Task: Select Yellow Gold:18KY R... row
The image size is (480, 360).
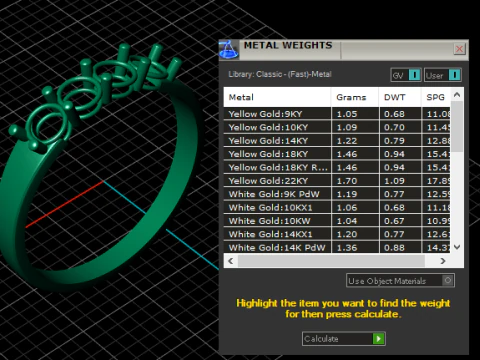Action: pyautogui.click(x=337, y=167)
